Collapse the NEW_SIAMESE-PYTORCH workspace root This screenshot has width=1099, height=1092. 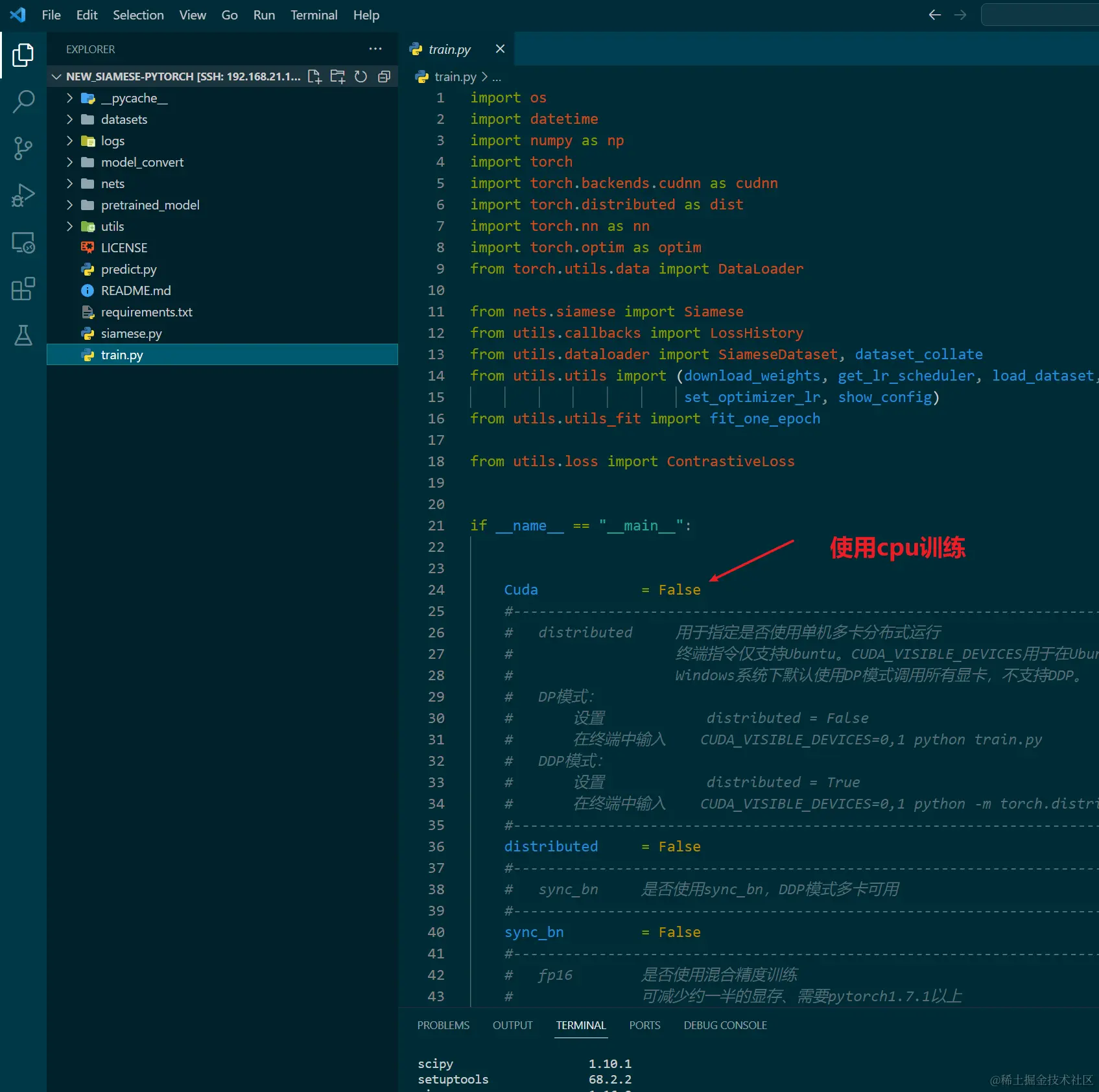56,77
